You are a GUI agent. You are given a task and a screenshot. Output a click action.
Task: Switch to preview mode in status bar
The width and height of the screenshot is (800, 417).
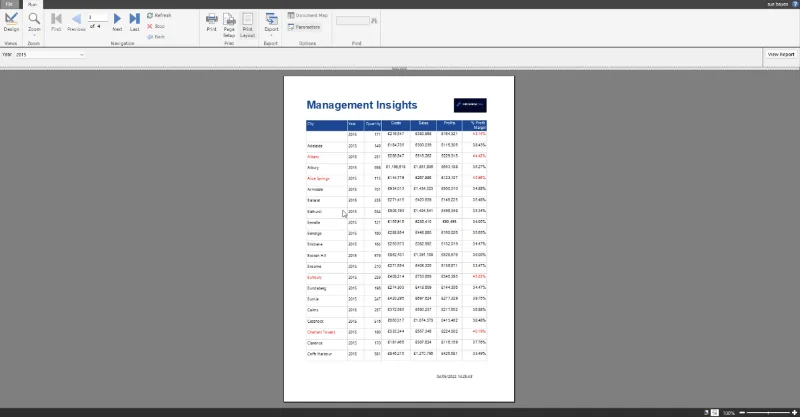point(715,412)
